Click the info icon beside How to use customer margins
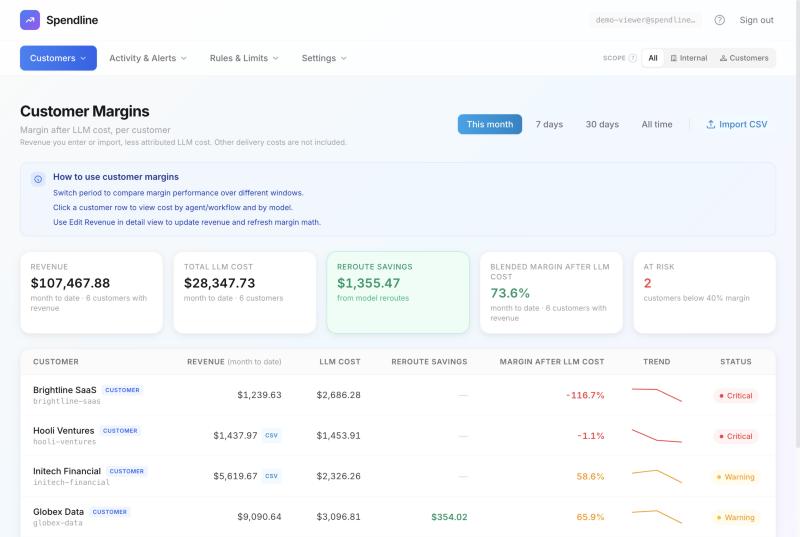 pyautogui.click(x=38, y=179)
